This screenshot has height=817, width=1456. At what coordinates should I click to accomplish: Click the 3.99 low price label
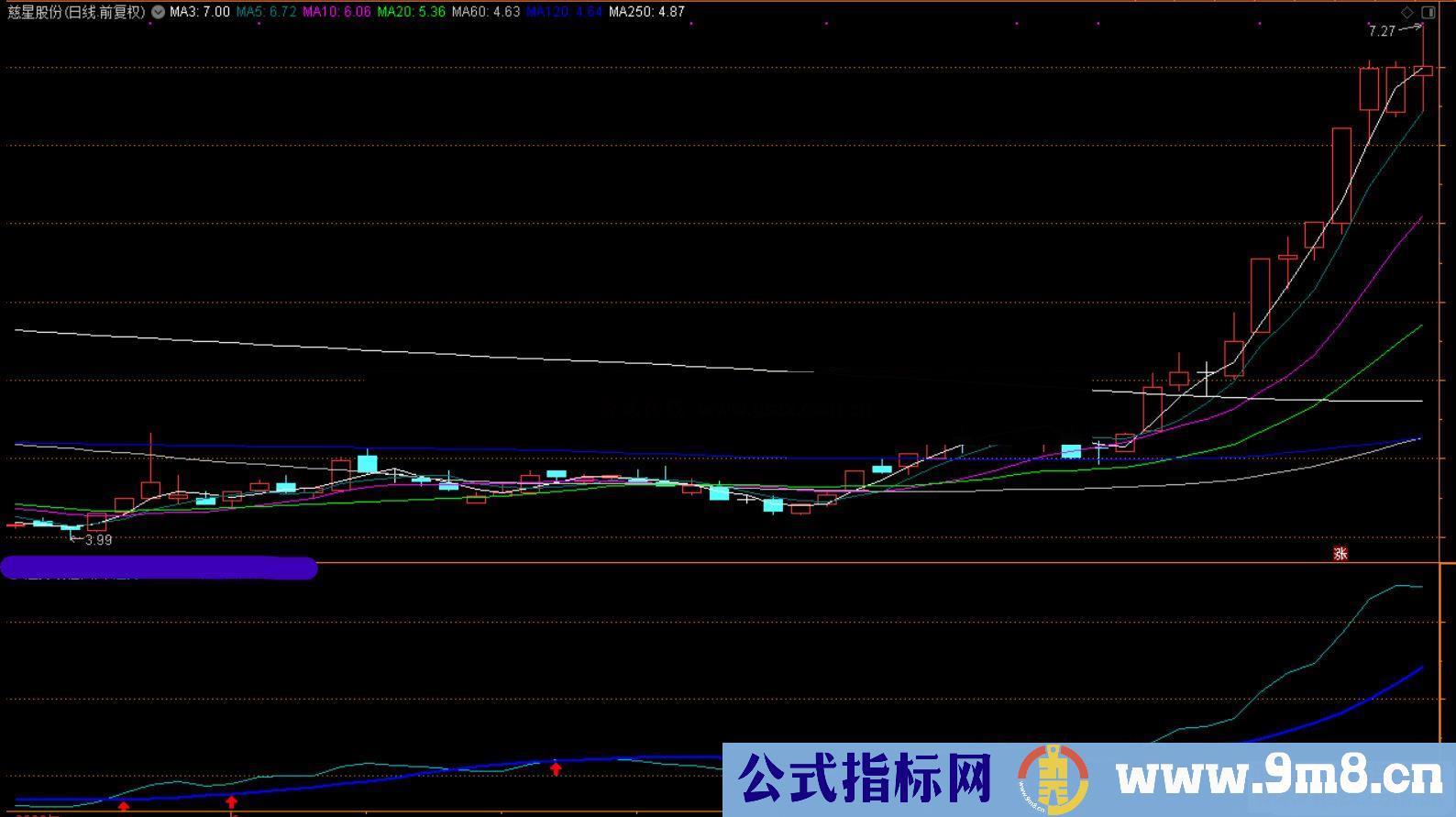coord(98,540)
